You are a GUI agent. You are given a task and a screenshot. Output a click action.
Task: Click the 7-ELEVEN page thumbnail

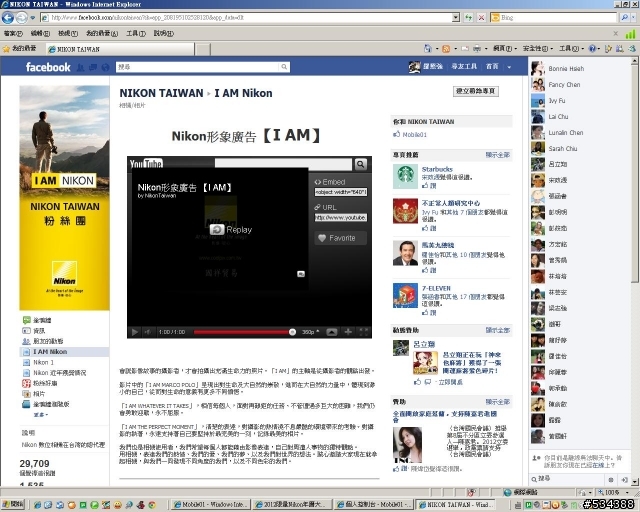(x=405, y=295)
